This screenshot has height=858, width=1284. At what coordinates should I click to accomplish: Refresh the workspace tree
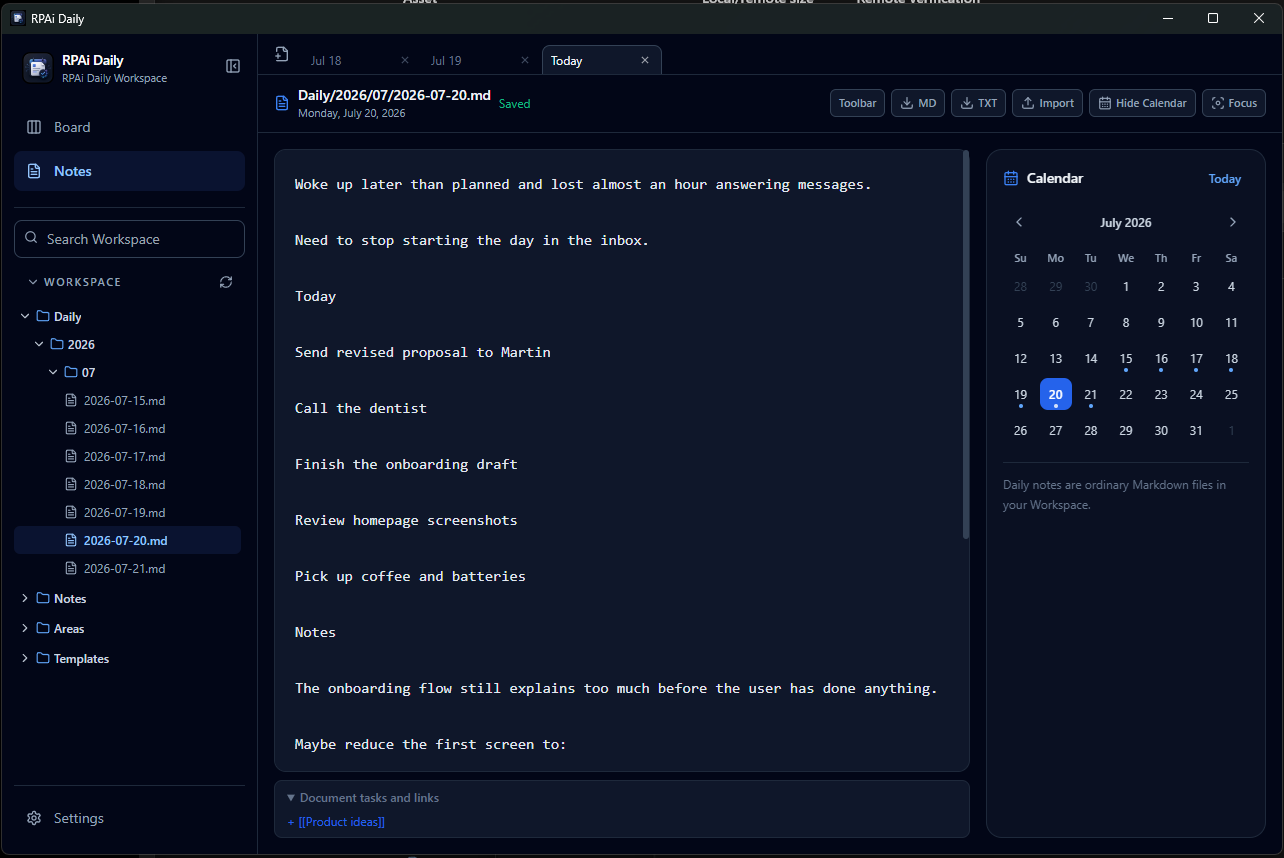226,282
